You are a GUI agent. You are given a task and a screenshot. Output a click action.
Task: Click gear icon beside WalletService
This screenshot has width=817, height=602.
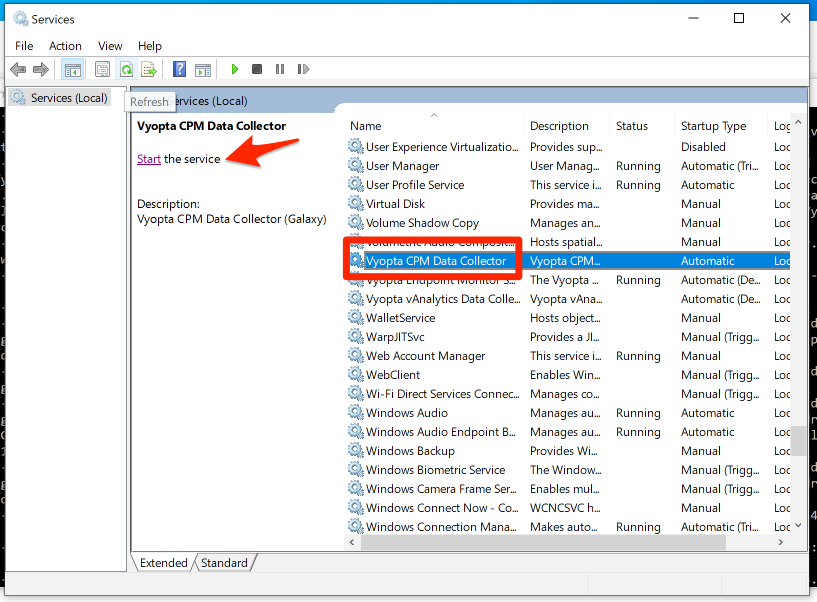click(356, 317)
